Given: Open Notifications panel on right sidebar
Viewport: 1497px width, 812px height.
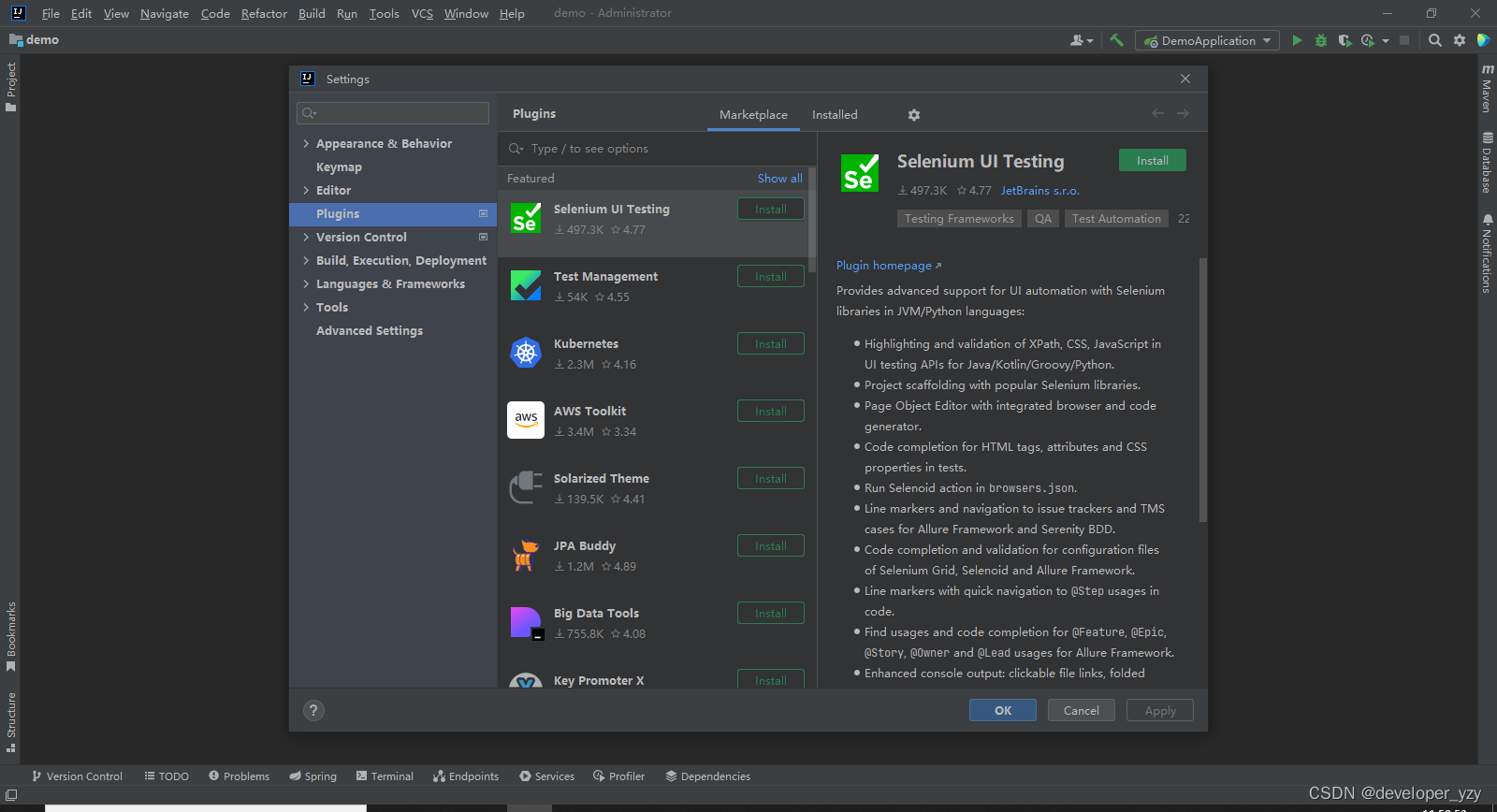Looking at the screenshot, I should click(1487, 254).
